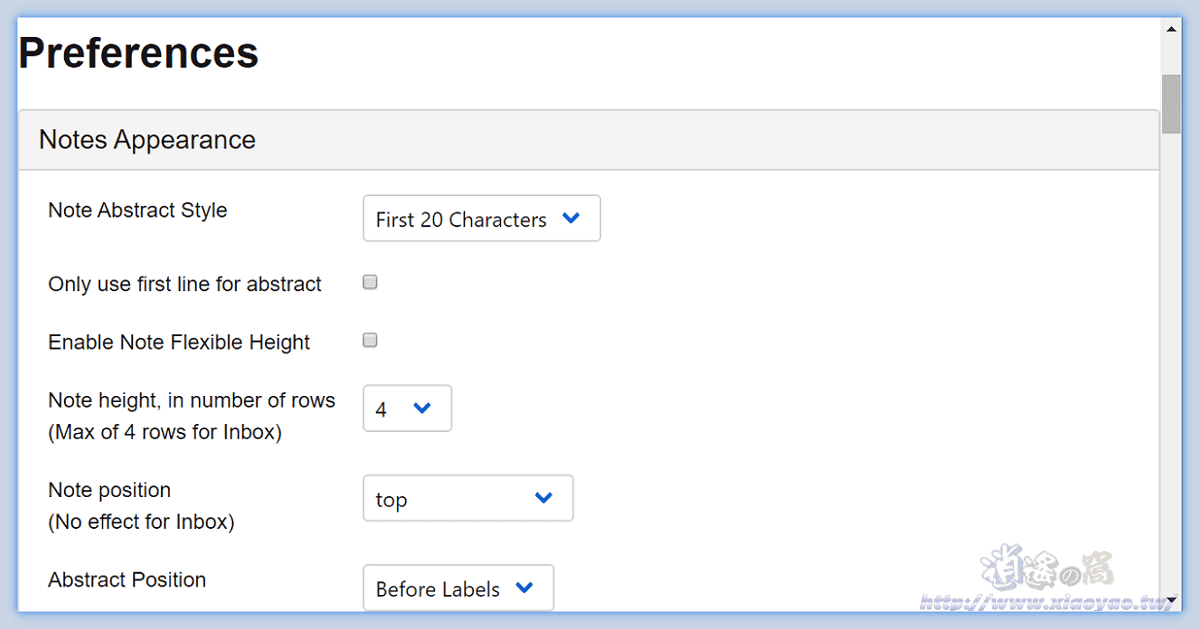Toggle Enable Note Flexible Height checkbox
Image resolution: width=1200 pixels, height=629 pixels.
coord(370,341)
